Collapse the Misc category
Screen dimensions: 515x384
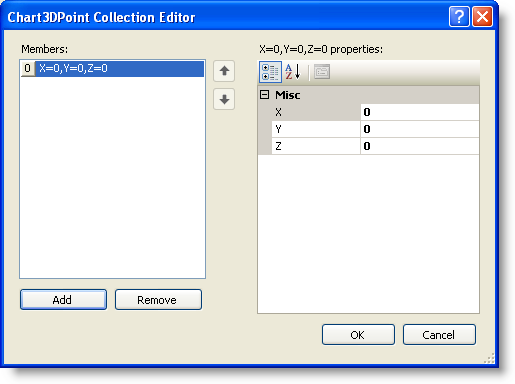point(264,95)
